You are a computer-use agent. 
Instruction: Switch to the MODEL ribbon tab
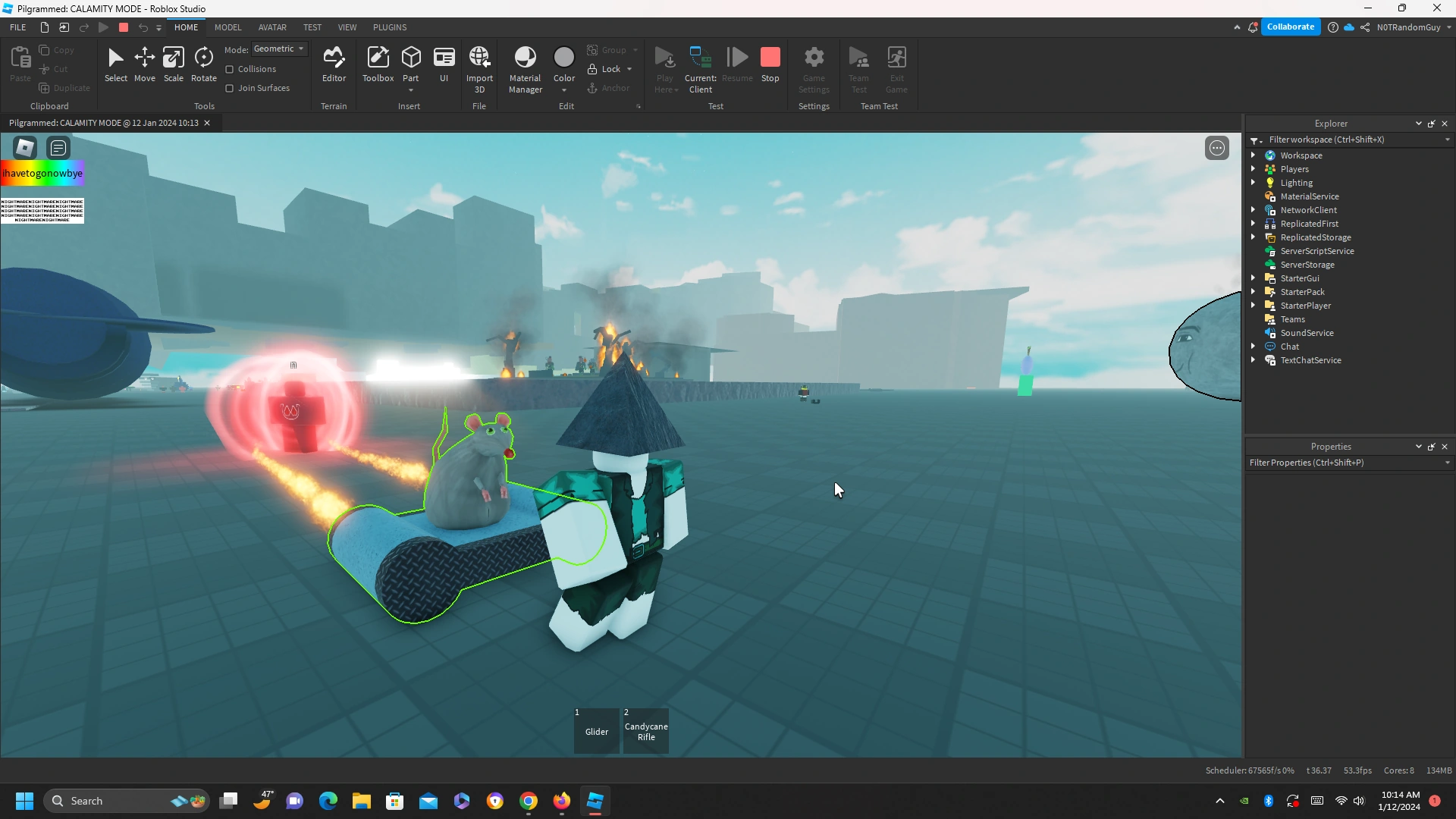[227, 27]
